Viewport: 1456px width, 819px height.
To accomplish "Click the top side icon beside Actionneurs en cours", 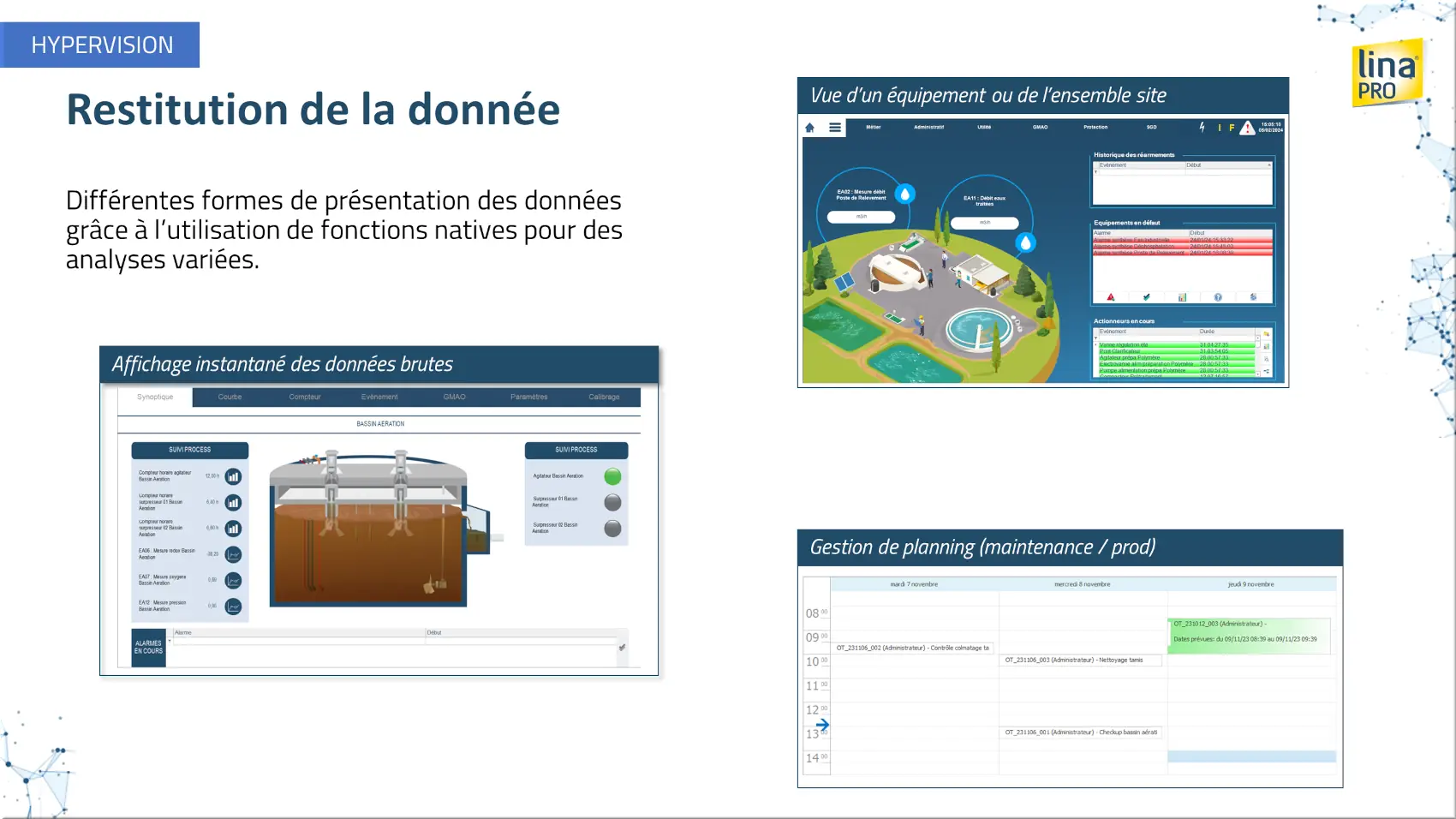I will pyautogui.click(x=1267, y=334).
